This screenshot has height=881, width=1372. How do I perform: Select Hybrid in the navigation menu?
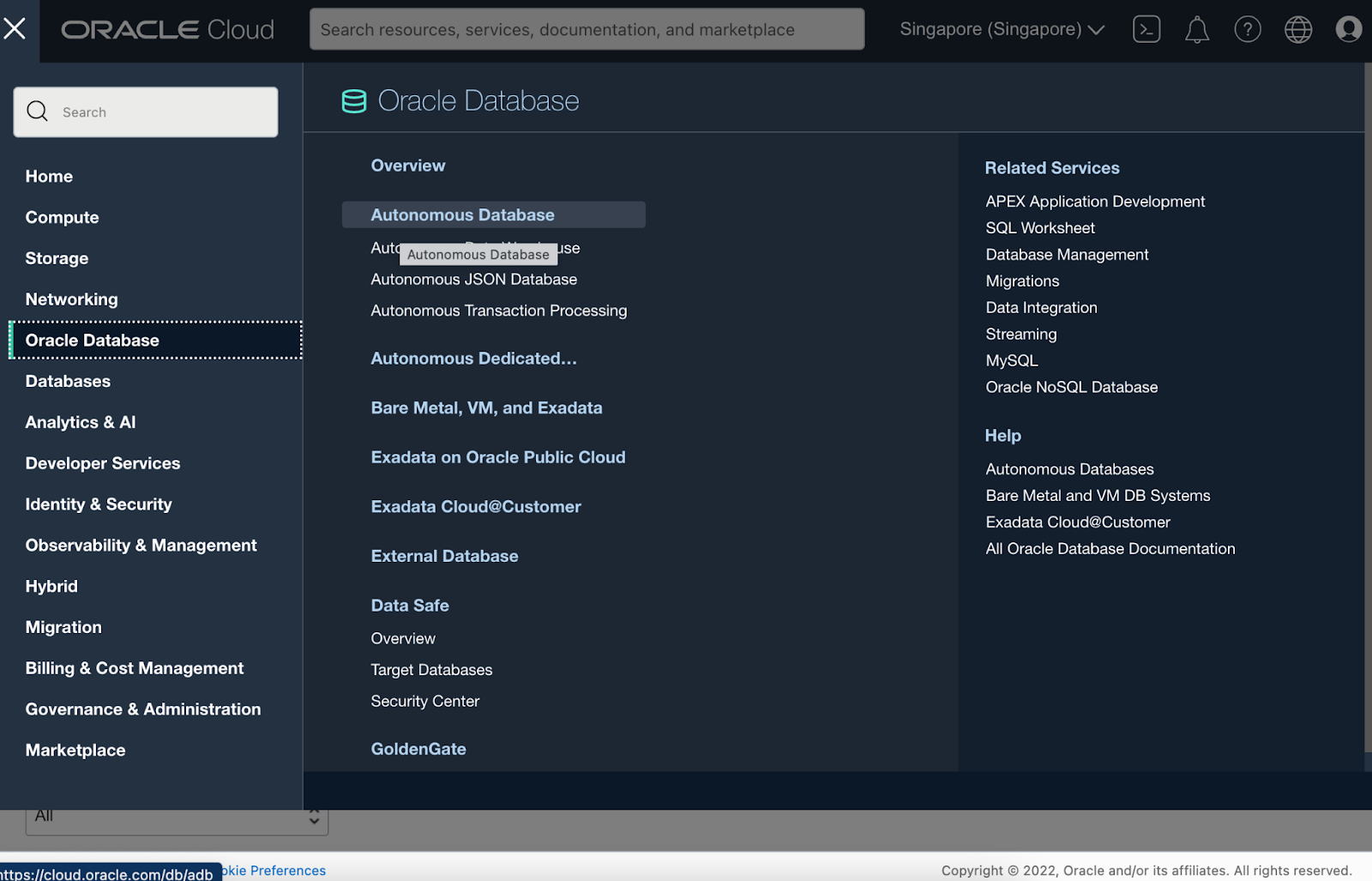51,586
